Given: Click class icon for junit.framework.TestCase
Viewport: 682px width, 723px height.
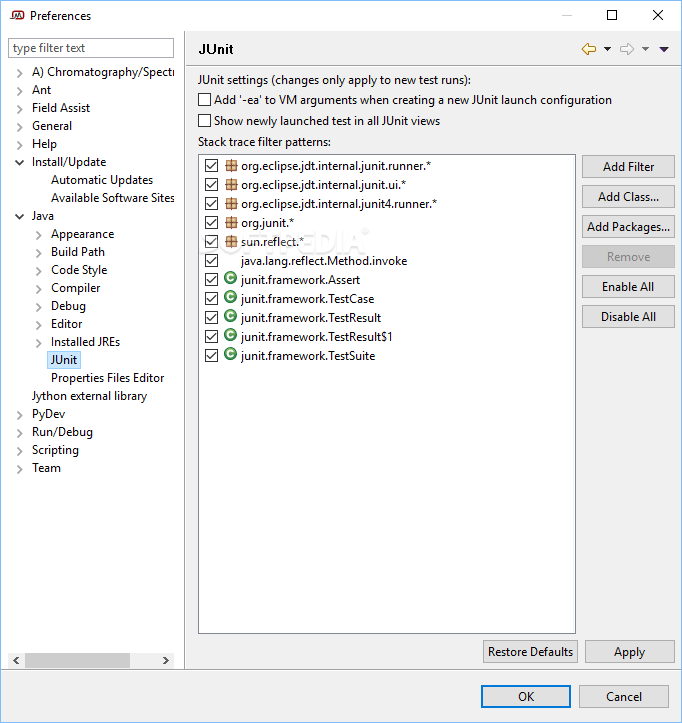Looking at the screenshot, I should [x=230, y=297].
